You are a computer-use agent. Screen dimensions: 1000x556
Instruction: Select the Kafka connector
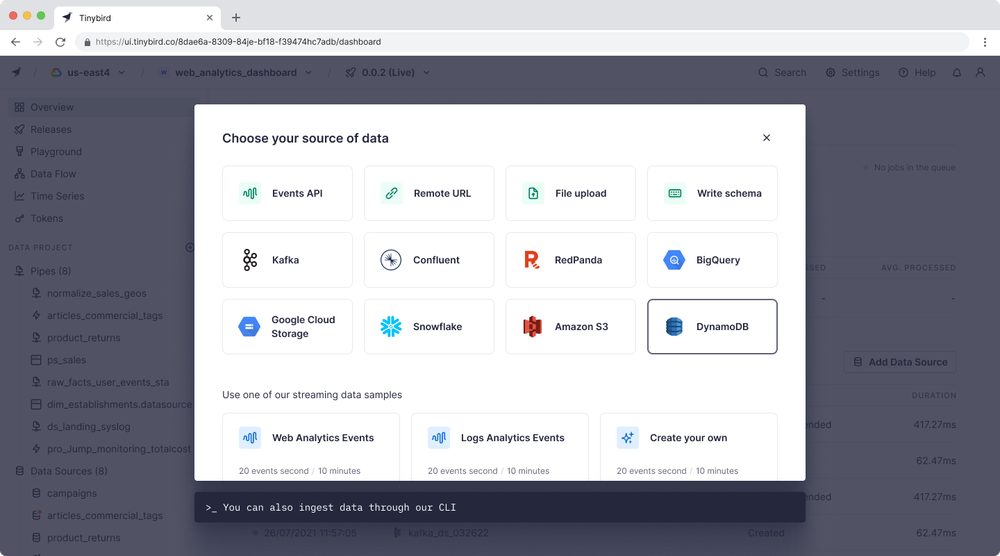(288, 260)
